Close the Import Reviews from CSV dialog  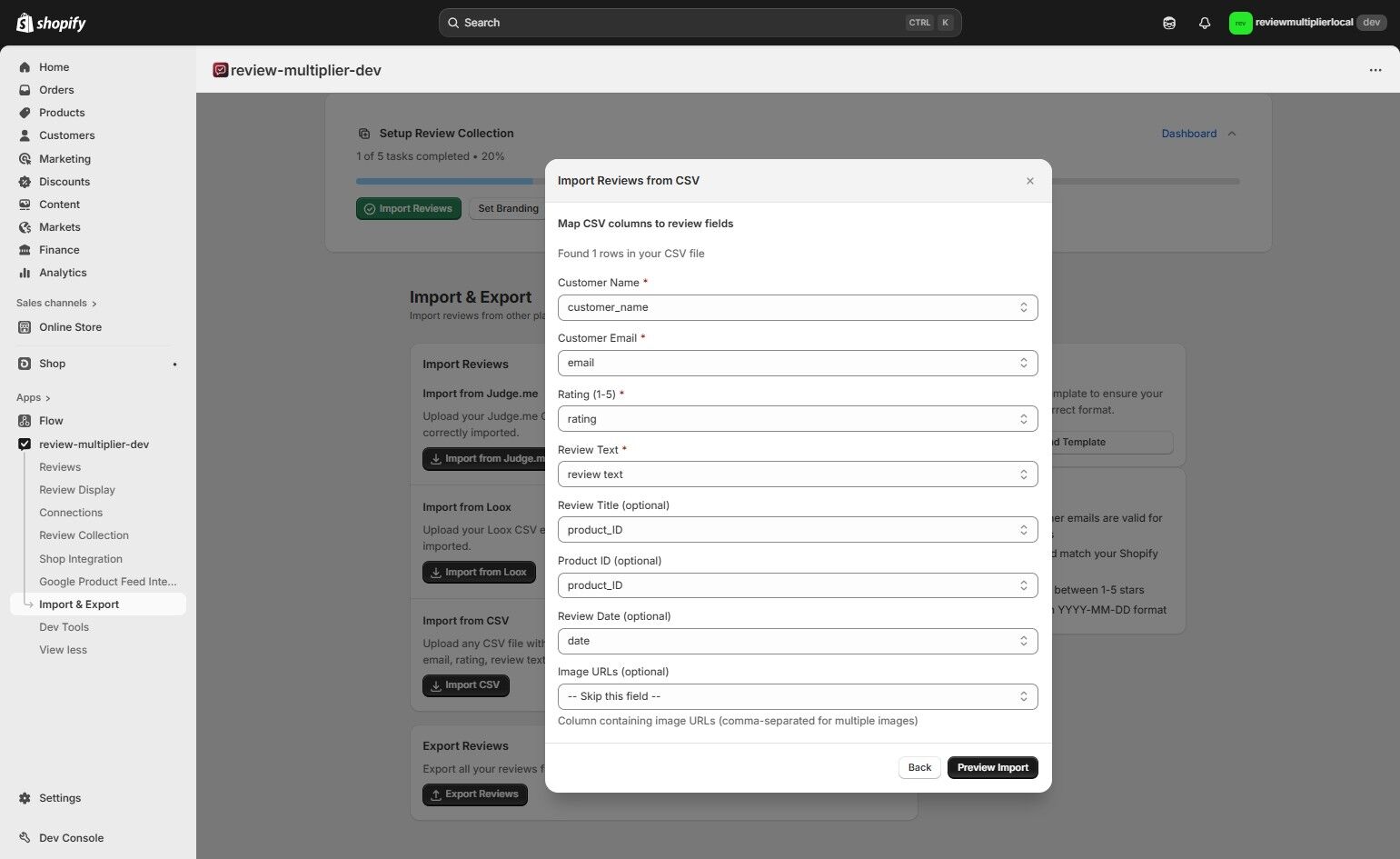coord(1030,181)
